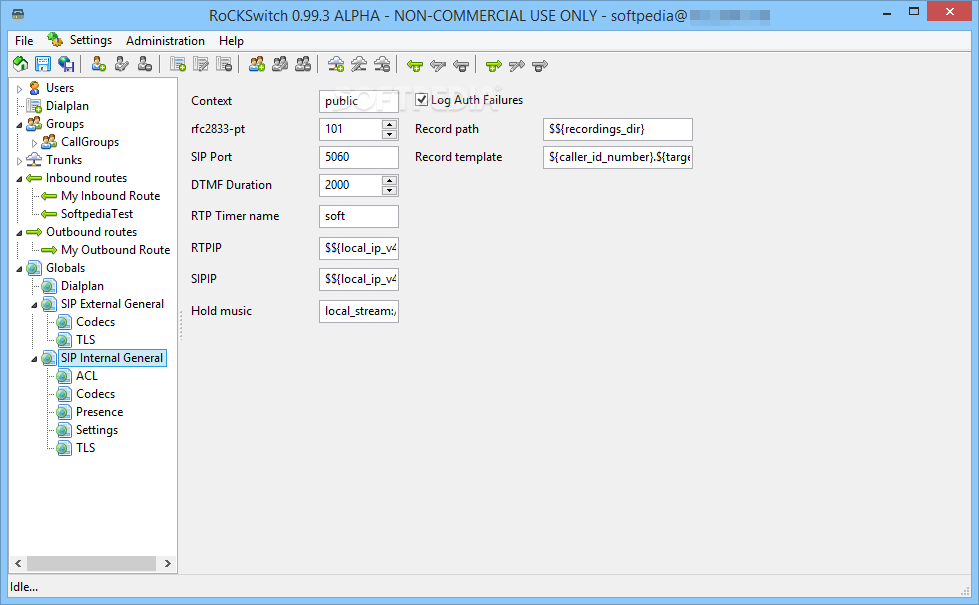This screenshot has height=605, width=979.
Task: Decrease the DTMF Duration value
Action: 390,190
